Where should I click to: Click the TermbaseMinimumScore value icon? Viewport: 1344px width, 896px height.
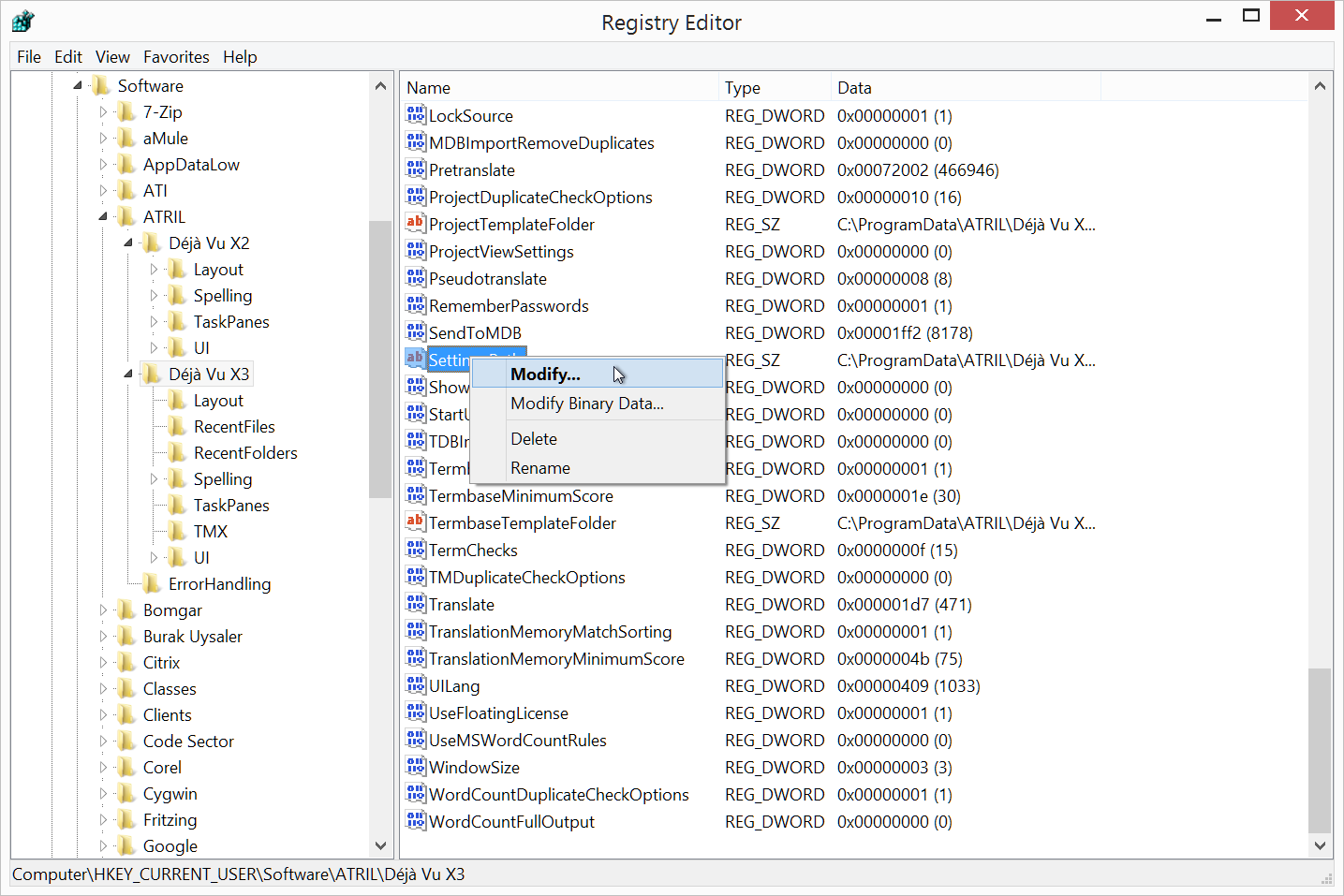coord(416,495)
